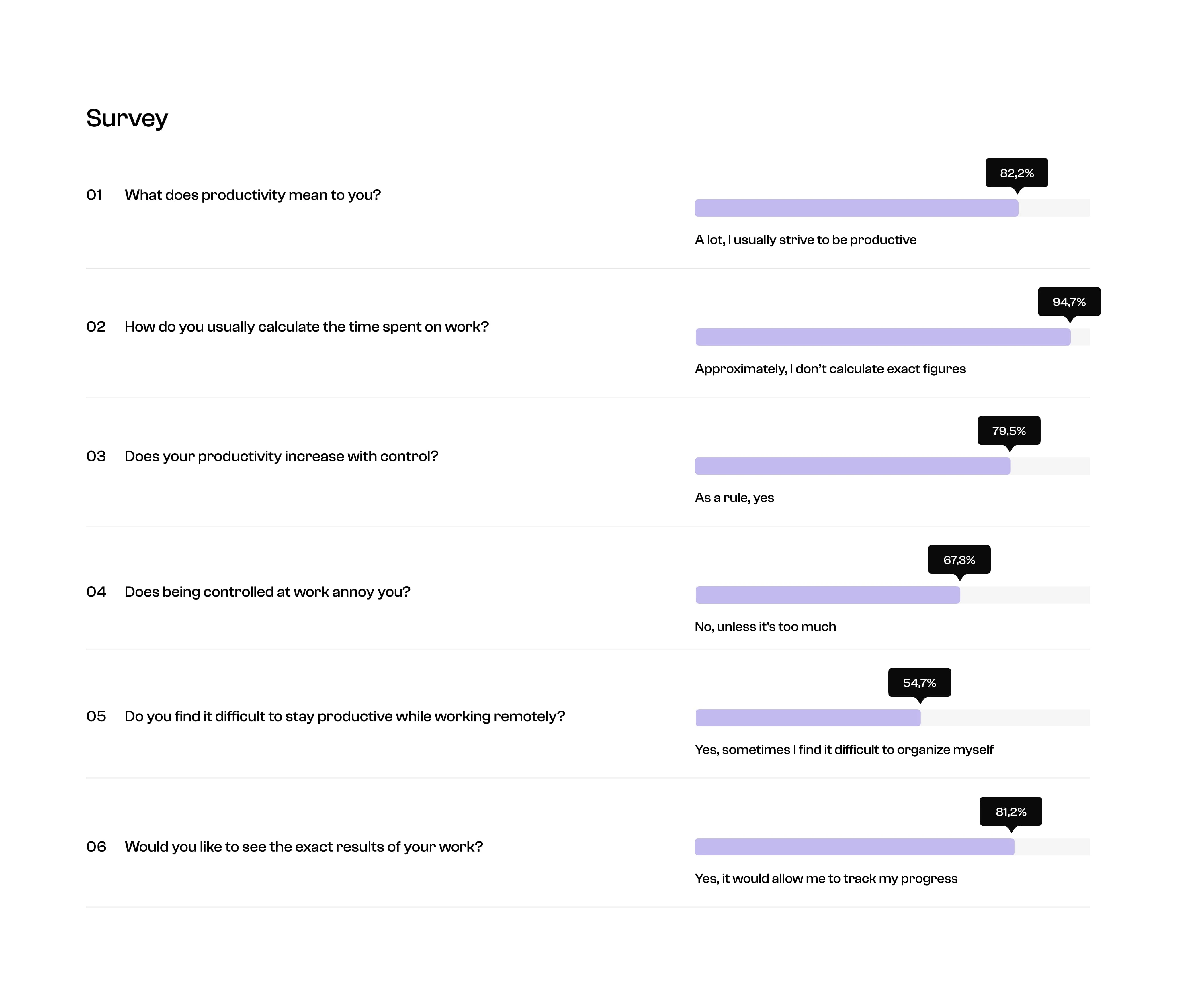
Task: Click the Survey heading
Action: click(x=127, y=118)
